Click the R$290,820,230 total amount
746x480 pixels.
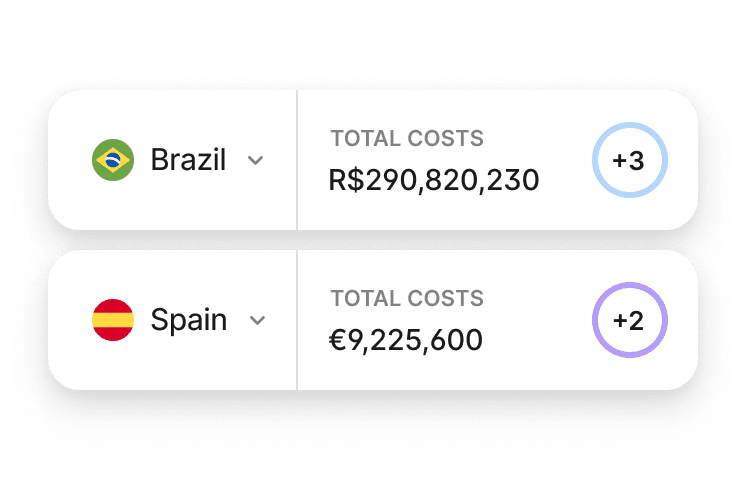434,180
